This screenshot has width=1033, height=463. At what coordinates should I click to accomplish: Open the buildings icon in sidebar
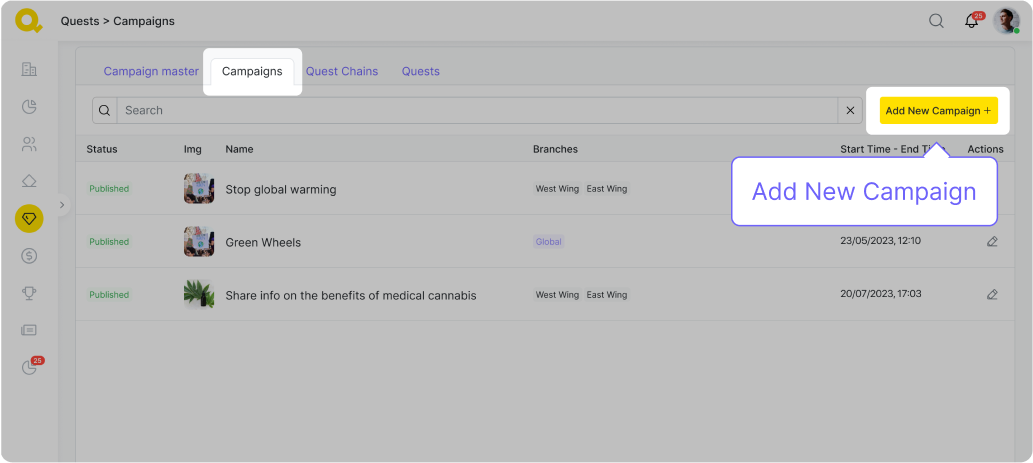pyautogui.click(x=29, y=69)
